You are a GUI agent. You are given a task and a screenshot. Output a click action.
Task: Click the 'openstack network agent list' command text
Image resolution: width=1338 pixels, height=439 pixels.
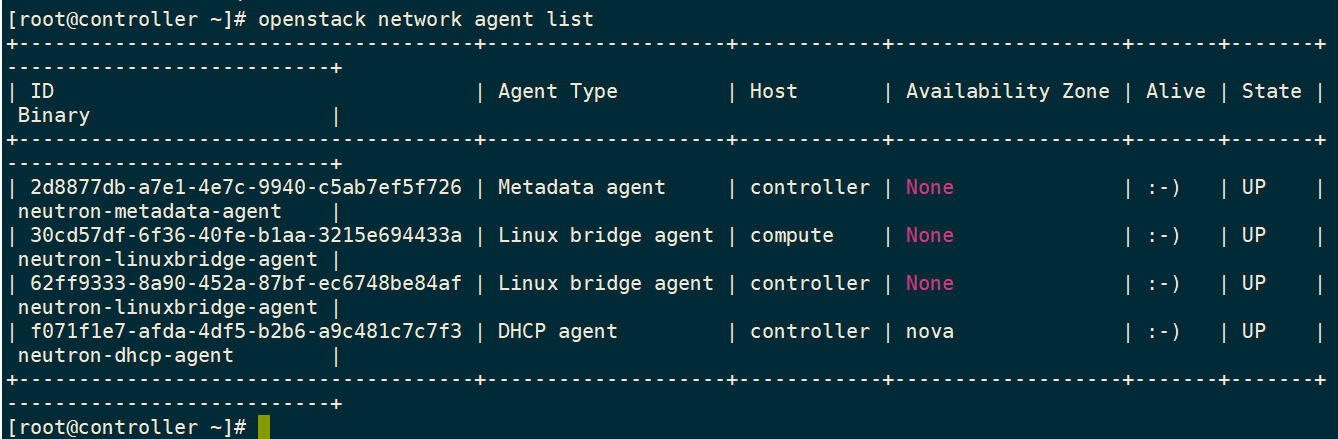pyautogui.click(x=426, y=19)
